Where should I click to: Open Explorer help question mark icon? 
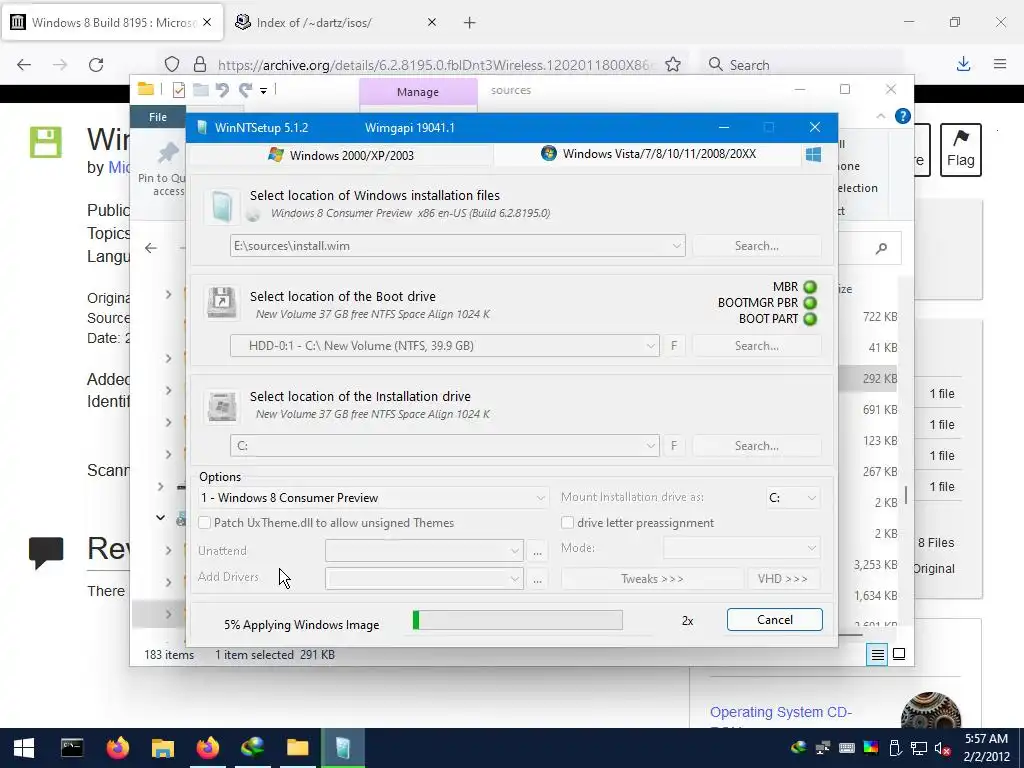click(903, 116)
